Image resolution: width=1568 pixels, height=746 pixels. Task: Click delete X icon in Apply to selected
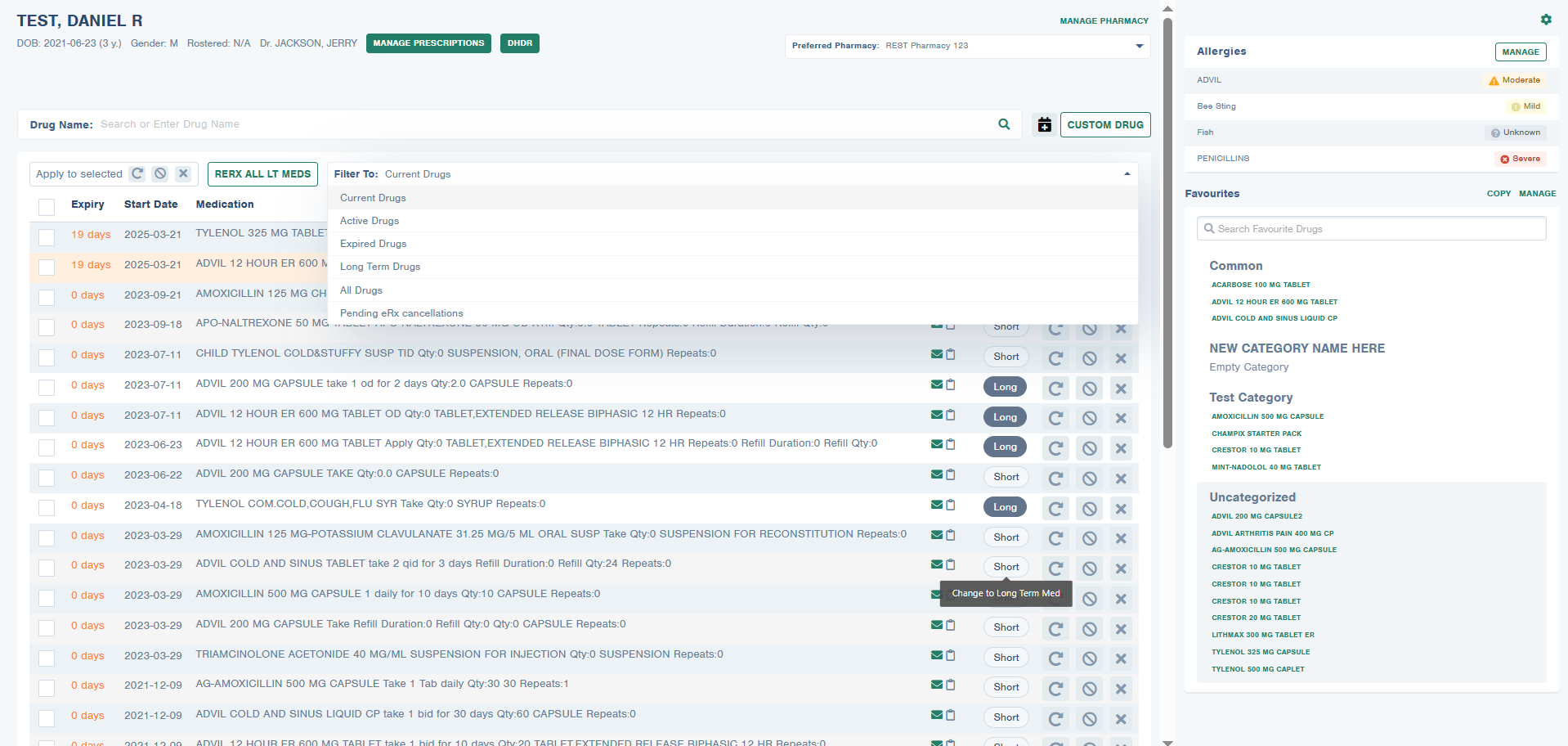183,173
